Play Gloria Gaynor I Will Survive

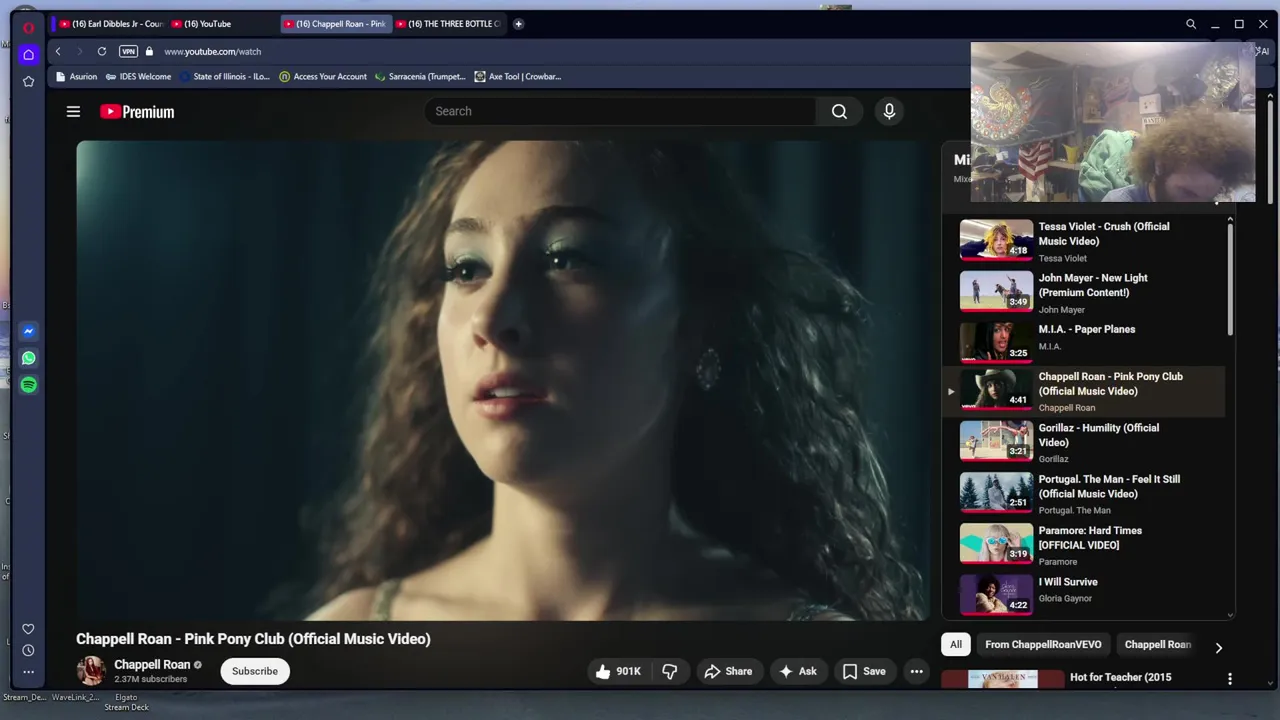[x=1085, y=594]
